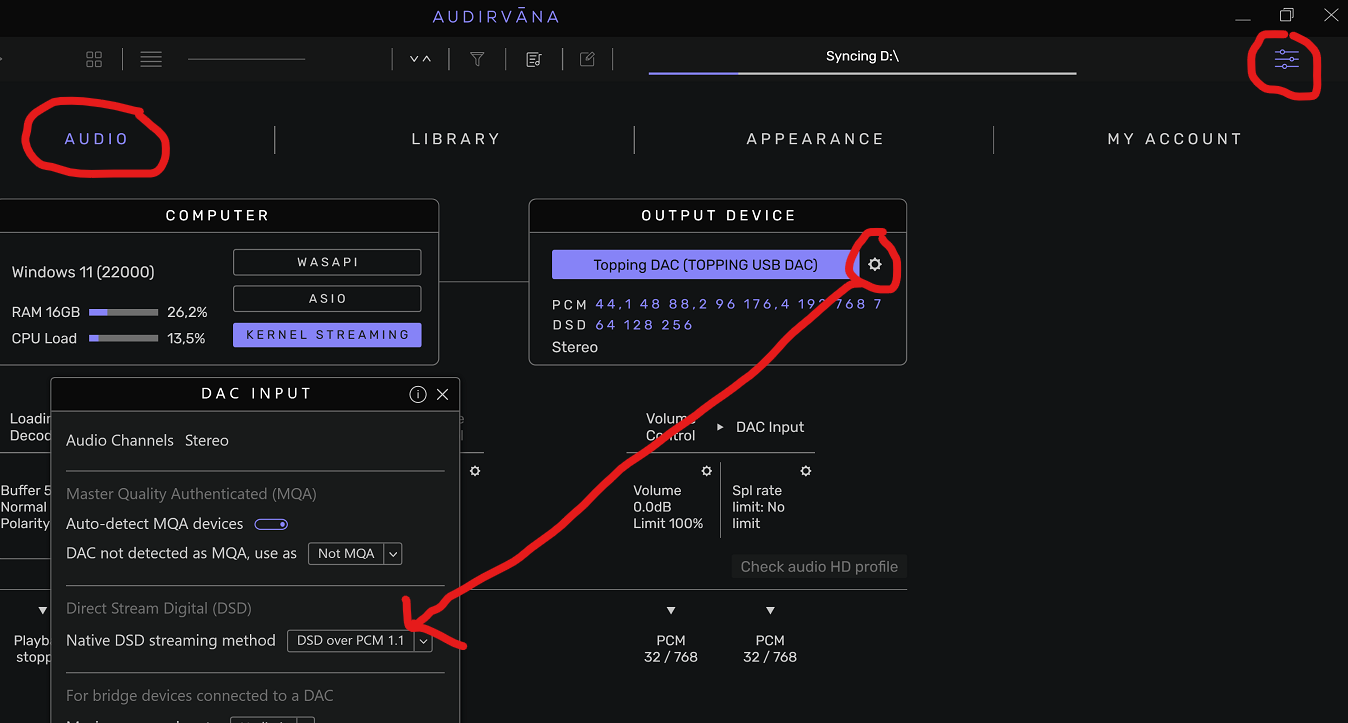Open the settings sliders icon
Image resolution: width=1348 pixels, height=723 pixels.
click(x=1286, y=60)
